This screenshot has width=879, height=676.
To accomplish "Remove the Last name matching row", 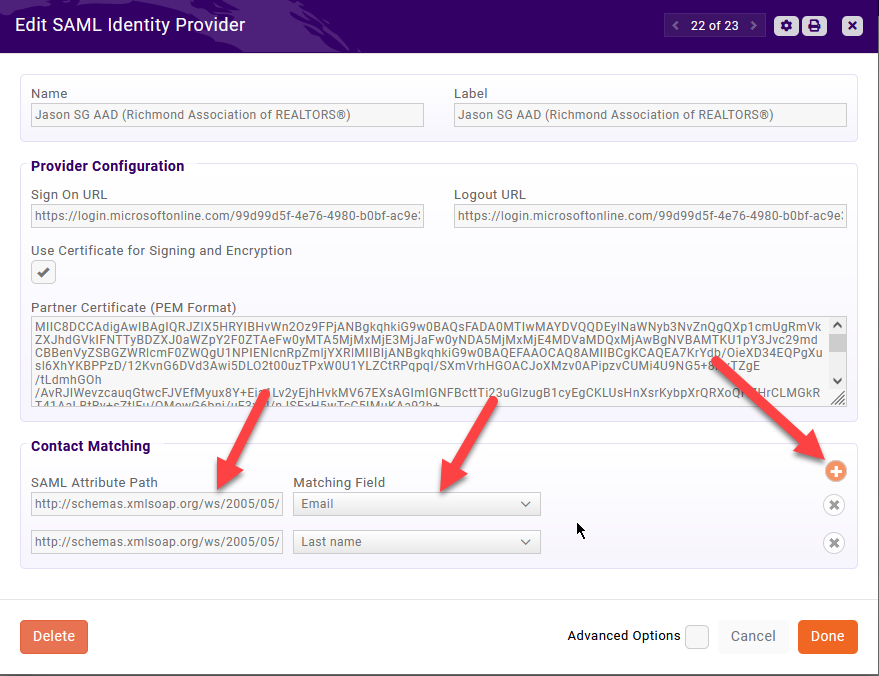I will [833, 543].
